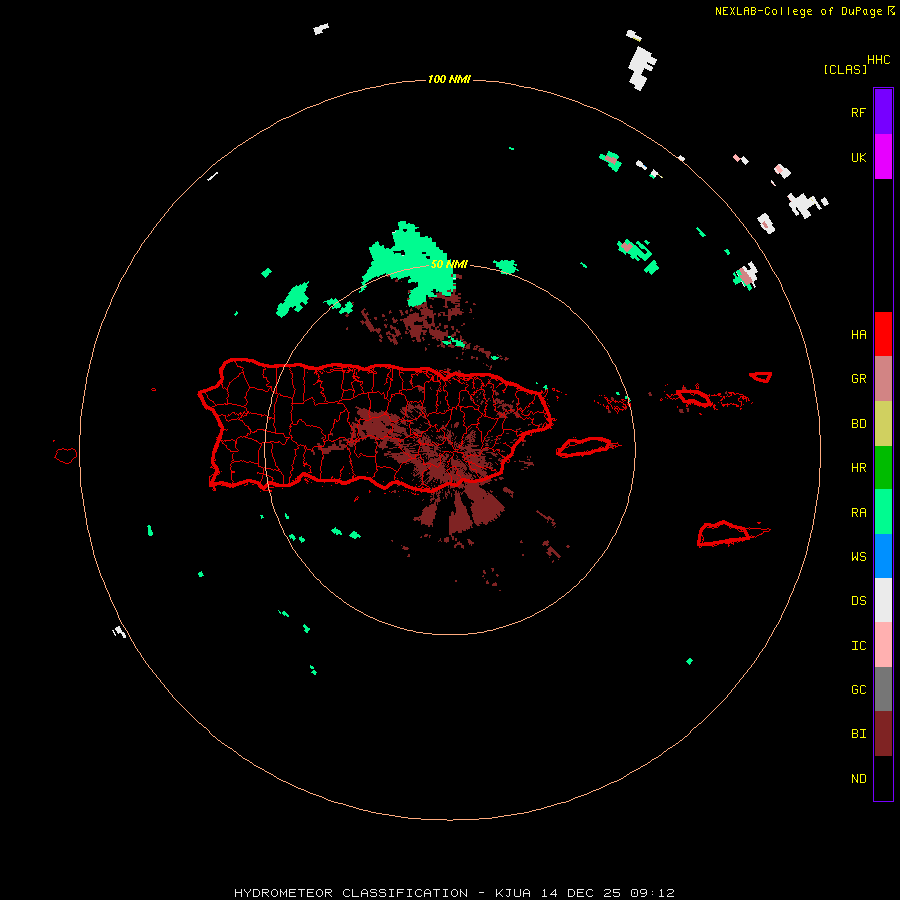This screenshot has height=900, width=900.
Task: Click the St. Croix island outline
Action: tap(732, 533)
